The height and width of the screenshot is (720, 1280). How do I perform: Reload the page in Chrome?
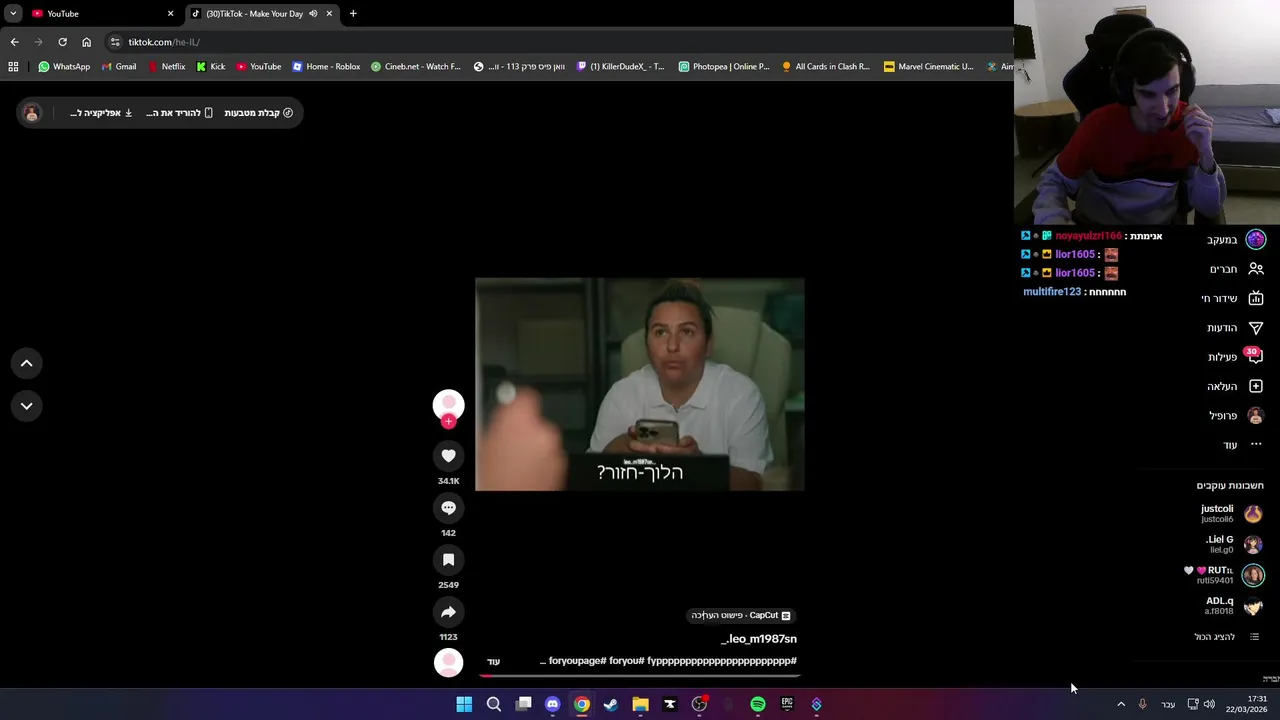point(62,42)
